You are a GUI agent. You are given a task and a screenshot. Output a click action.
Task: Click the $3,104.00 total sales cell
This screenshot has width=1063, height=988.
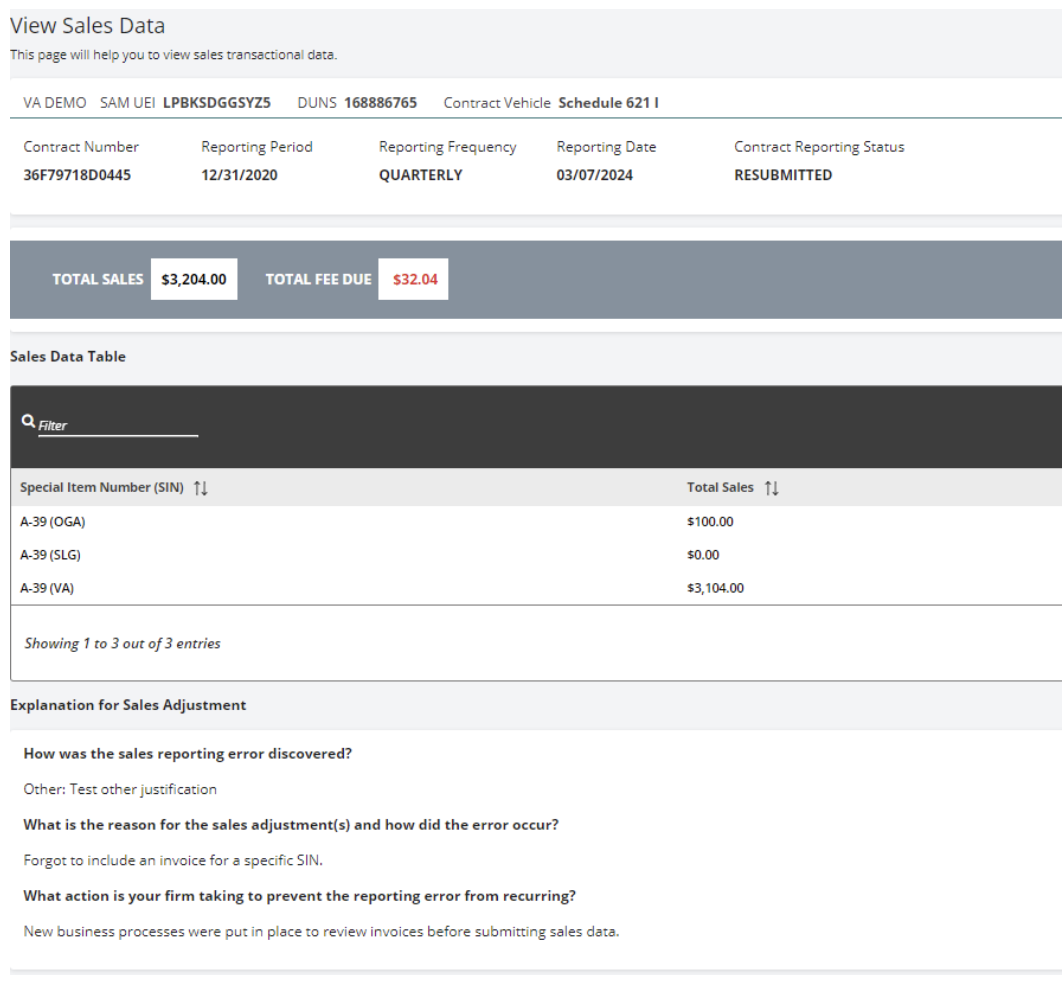[x=715, y=588]
